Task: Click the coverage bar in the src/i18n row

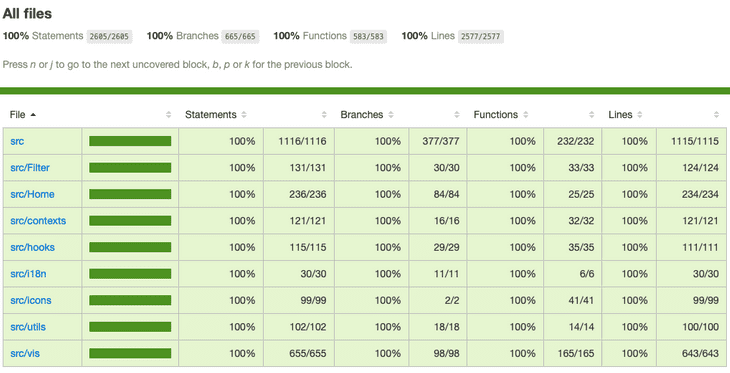Action: pos(130,274)
